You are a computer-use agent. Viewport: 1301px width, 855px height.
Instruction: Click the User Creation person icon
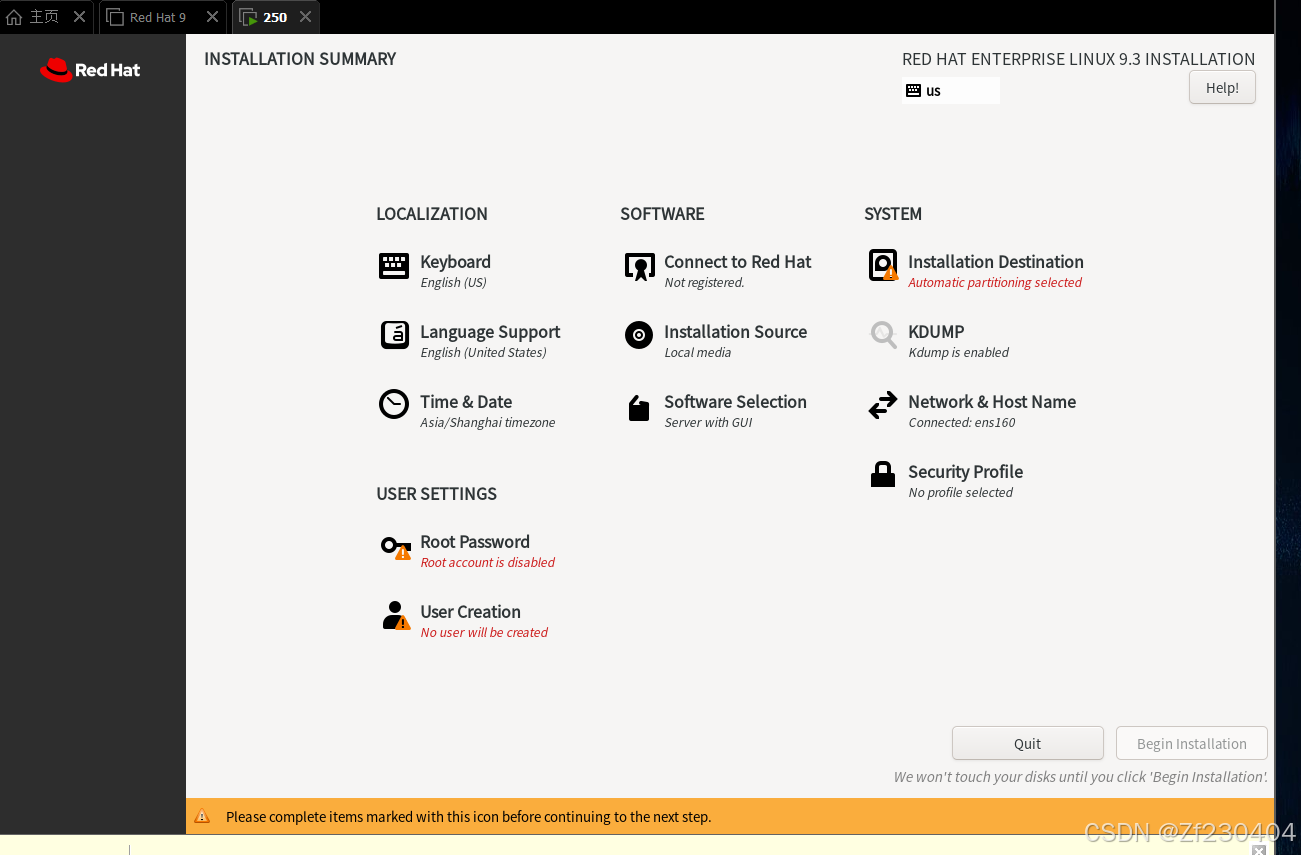[x=396, y=615]
